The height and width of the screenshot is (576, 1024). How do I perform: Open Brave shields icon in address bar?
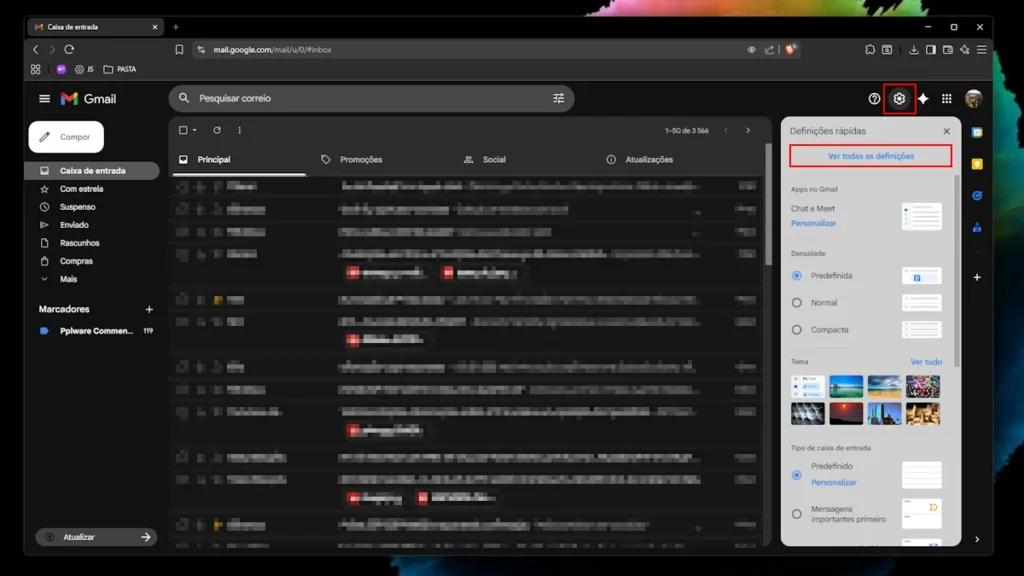pyautogui.click(x=790, y=50)
